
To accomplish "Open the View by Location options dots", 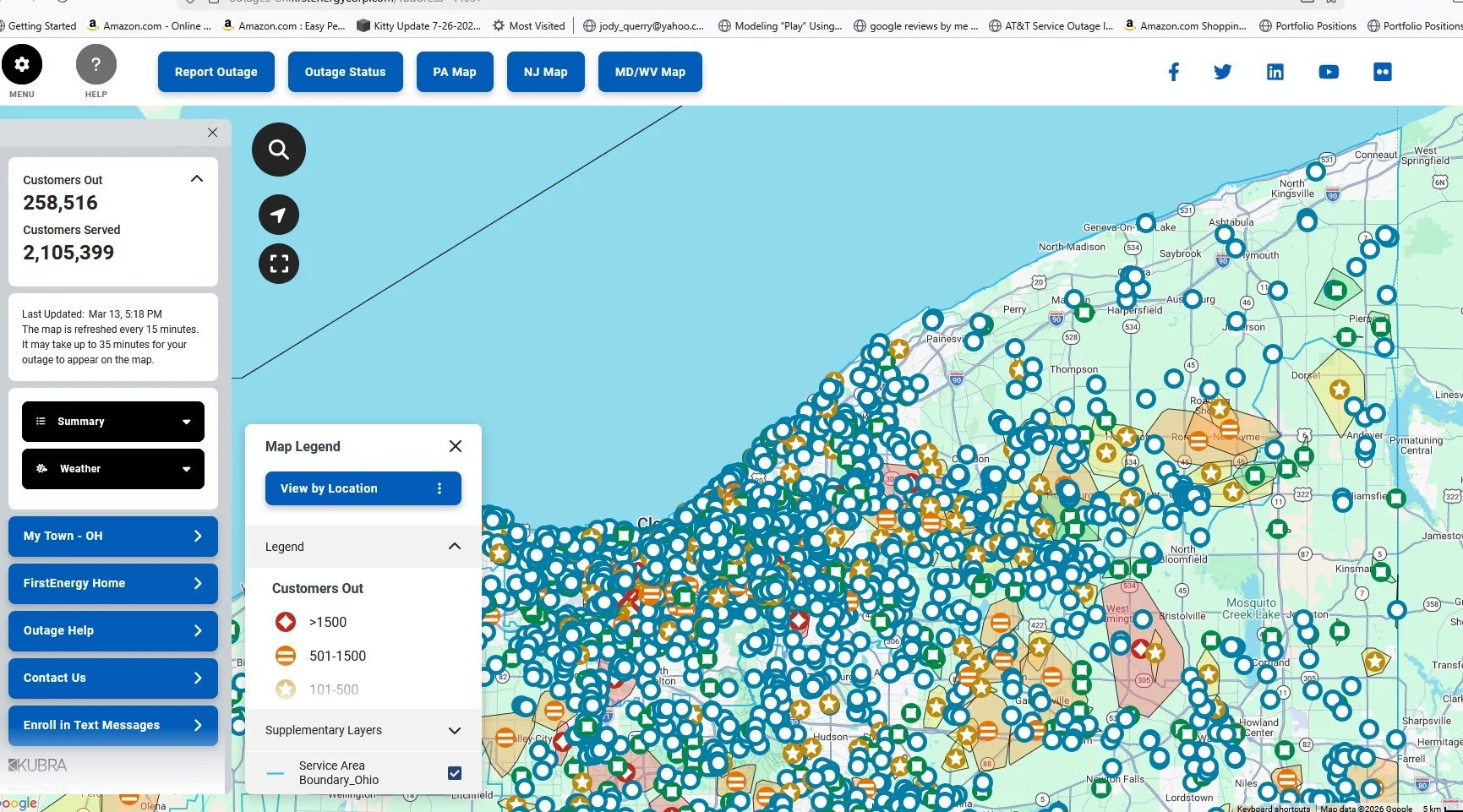I will point(439,488).
